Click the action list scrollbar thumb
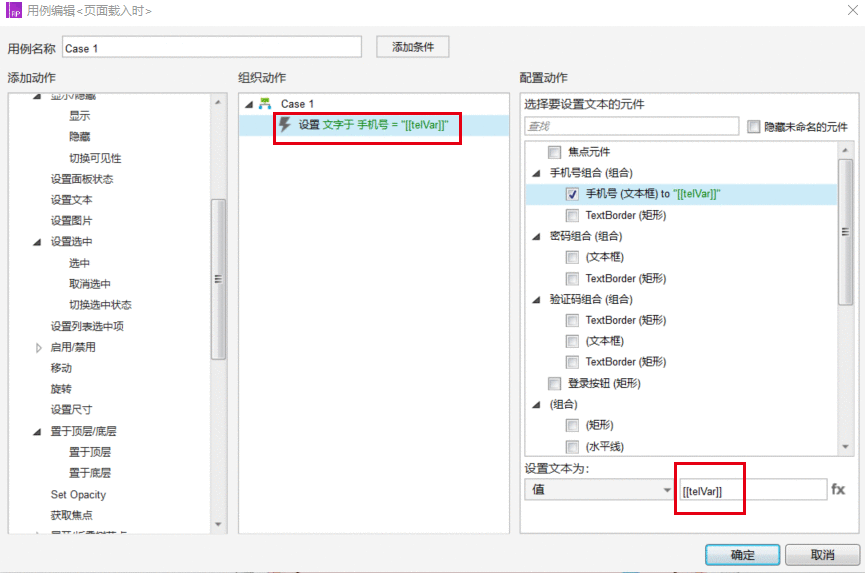This screenshot has width=865, height=573. pyautogui.click(x=218, y=279)
